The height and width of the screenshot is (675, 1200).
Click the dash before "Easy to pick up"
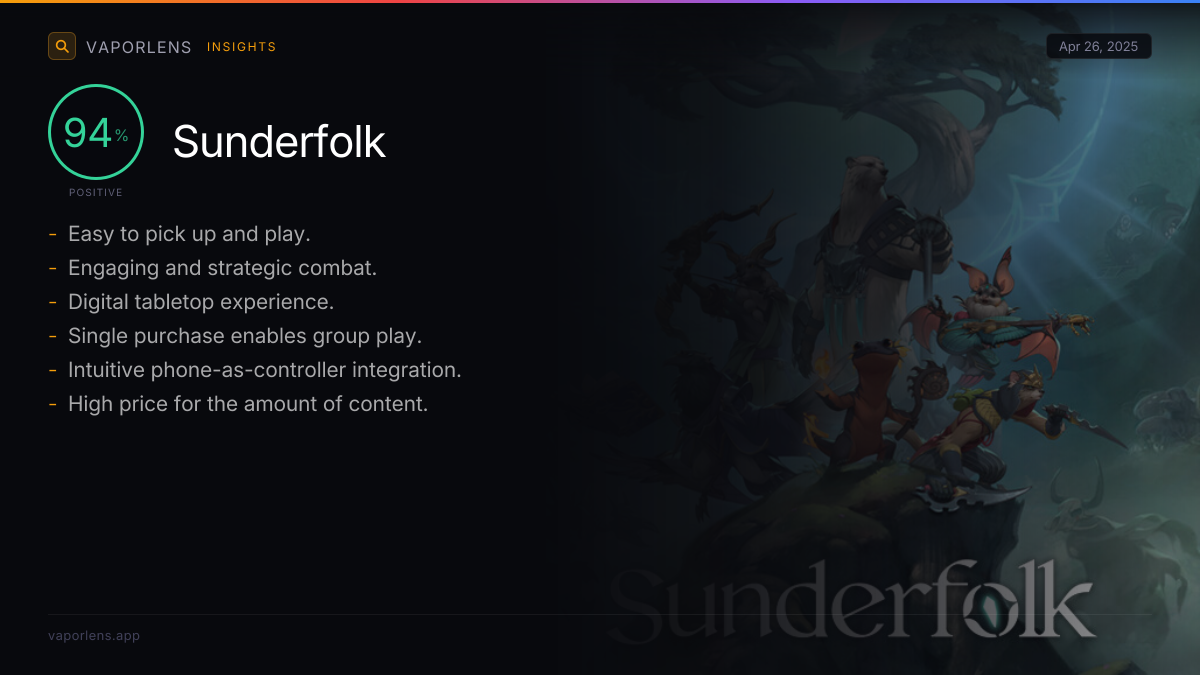click(52, 235)
